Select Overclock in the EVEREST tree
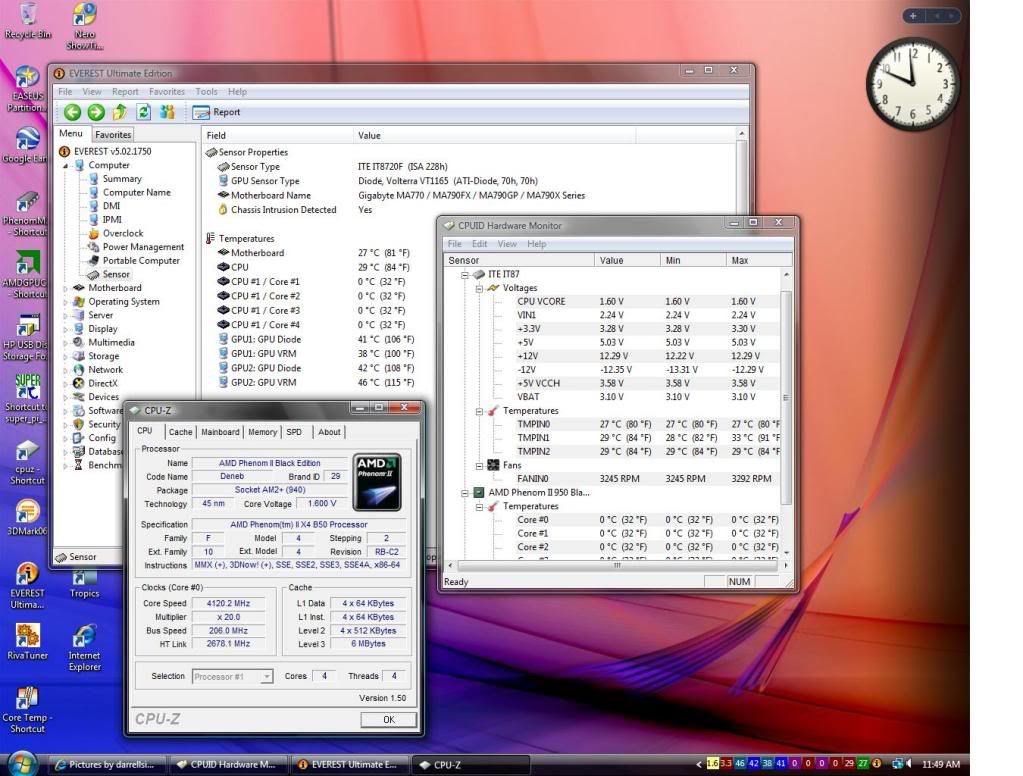 click(x=123, y=234)
